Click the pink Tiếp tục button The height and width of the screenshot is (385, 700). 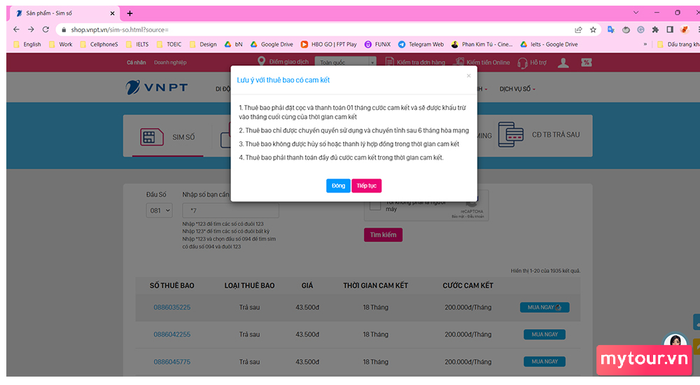367,186
